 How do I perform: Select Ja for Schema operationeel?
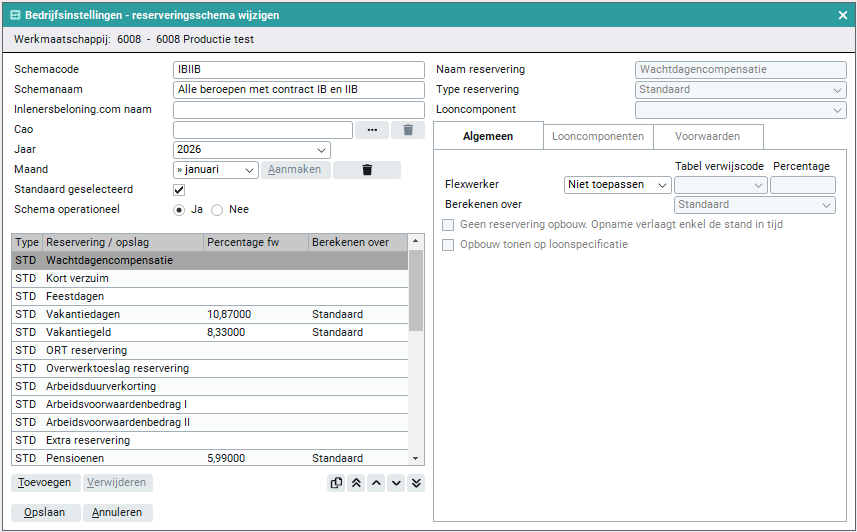(x=179, y=210)
